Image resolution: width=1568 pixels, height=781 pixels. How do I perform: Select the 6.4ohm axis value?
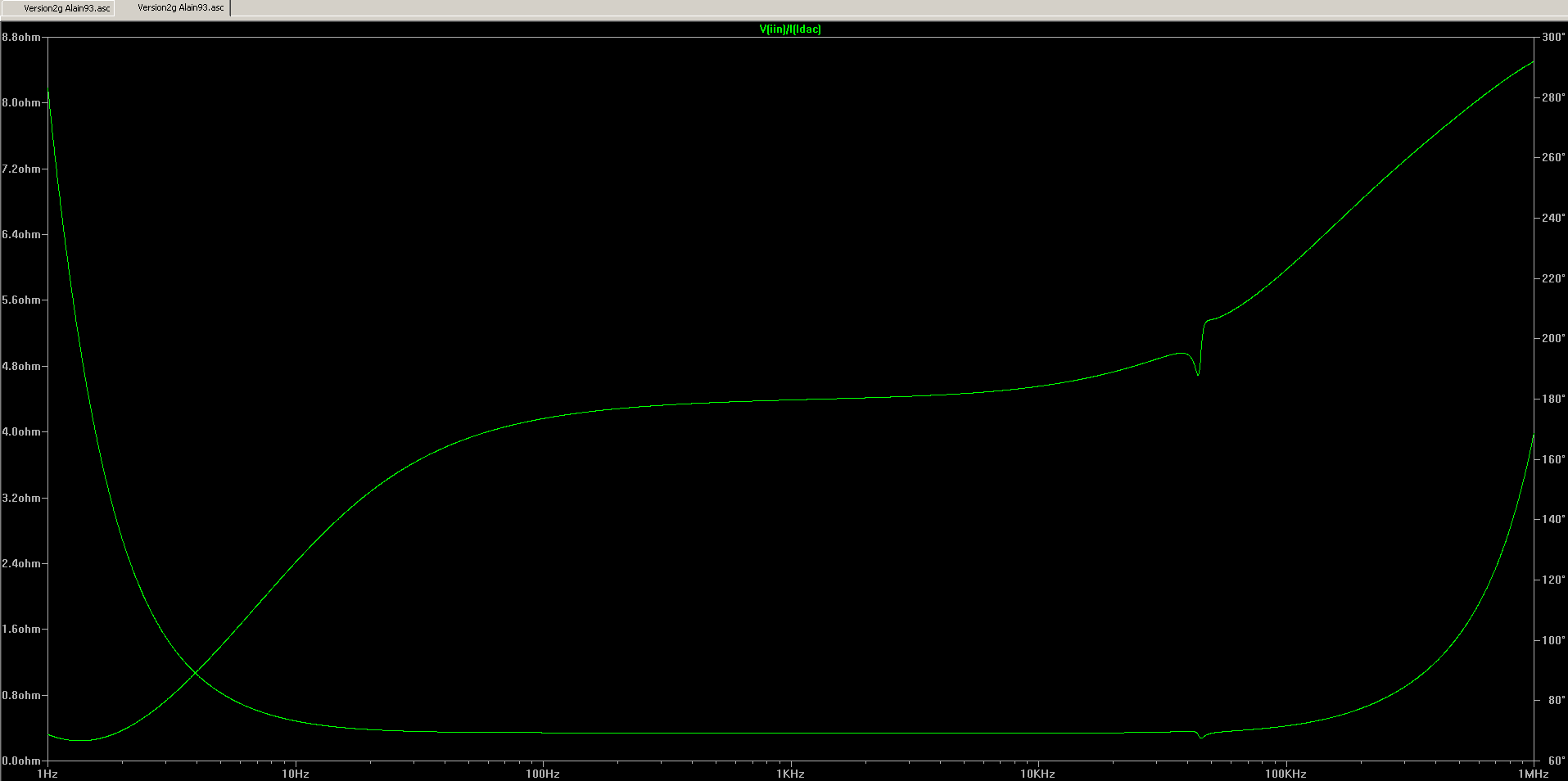pos(20,235)
